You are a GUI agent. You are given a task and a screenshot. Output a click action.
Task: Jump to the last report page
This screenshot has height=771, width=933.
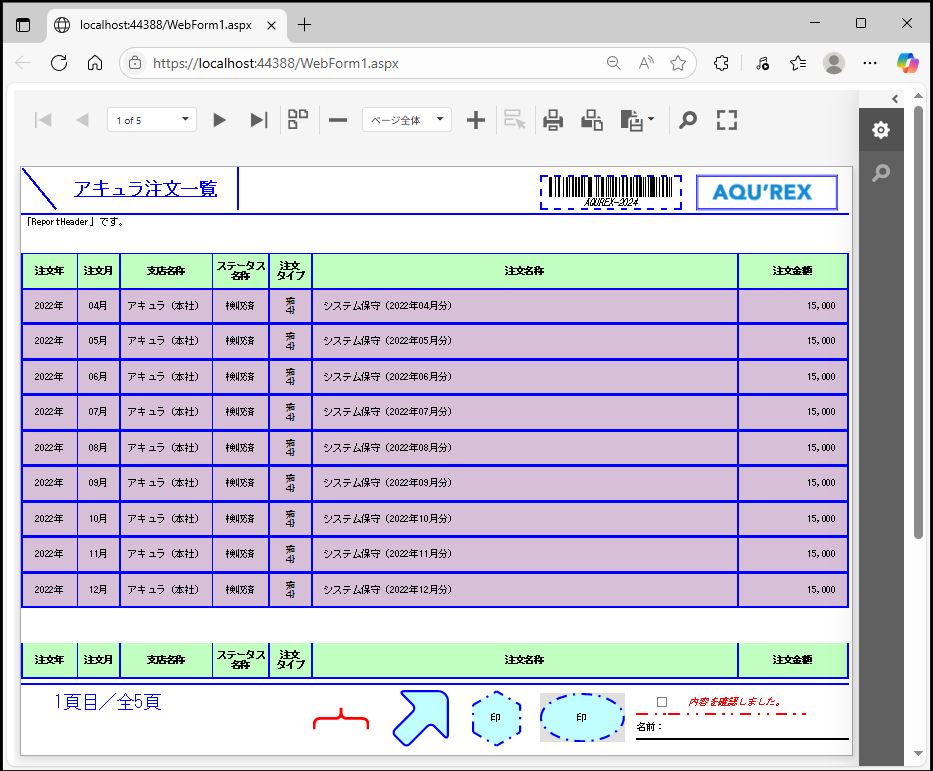tap(258, 120)
